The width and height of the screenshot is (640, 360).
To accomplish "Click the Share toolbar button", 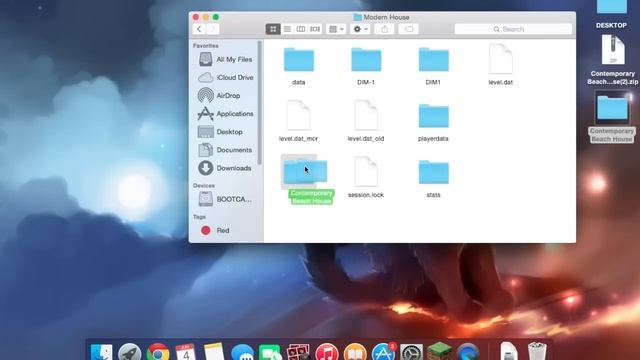I will coord(384,29).
